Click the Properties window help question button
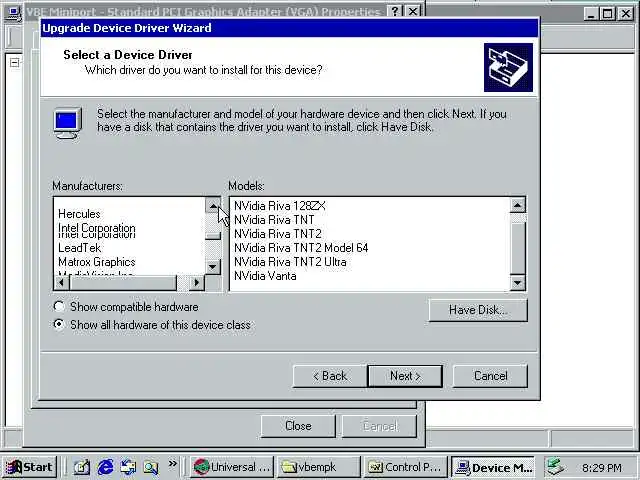Screen dimensions: 640x480 pyautogui.click(x=394, y=11)
